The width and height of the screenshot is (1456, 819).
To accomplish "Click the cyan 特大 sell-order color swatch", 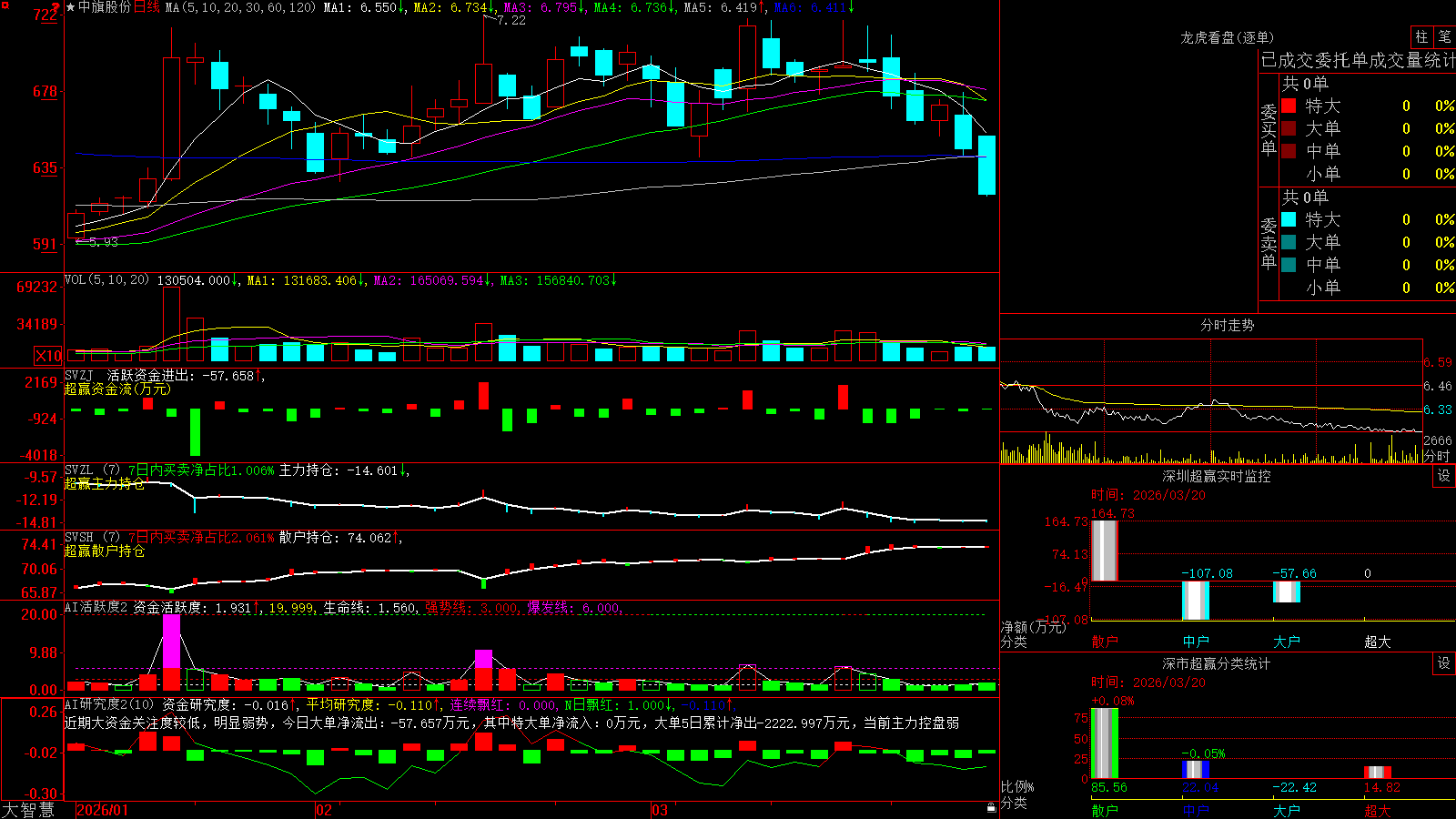I will pyautogui.click(x=1289, y=219).
